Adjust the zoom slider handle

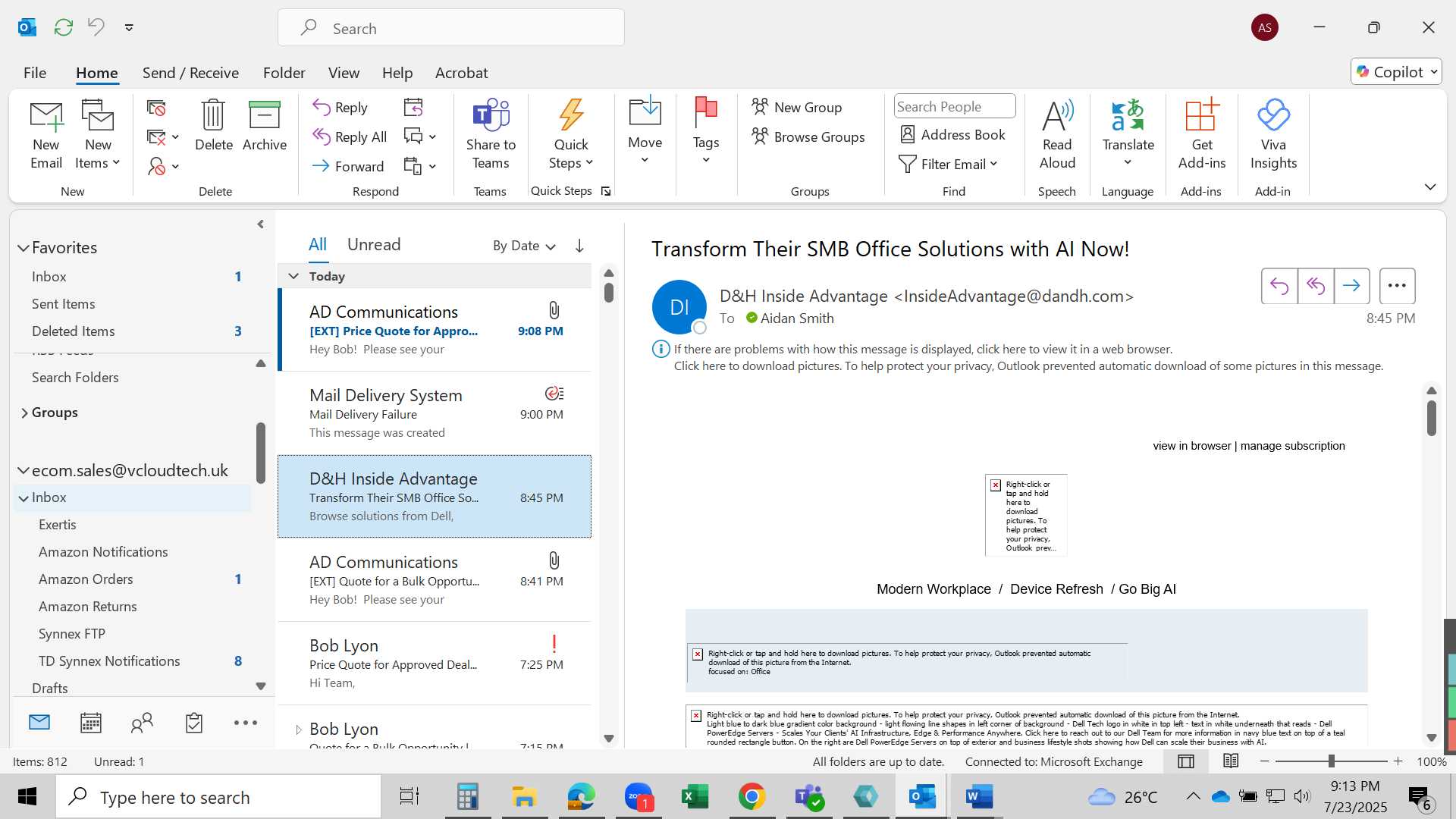1331,761
